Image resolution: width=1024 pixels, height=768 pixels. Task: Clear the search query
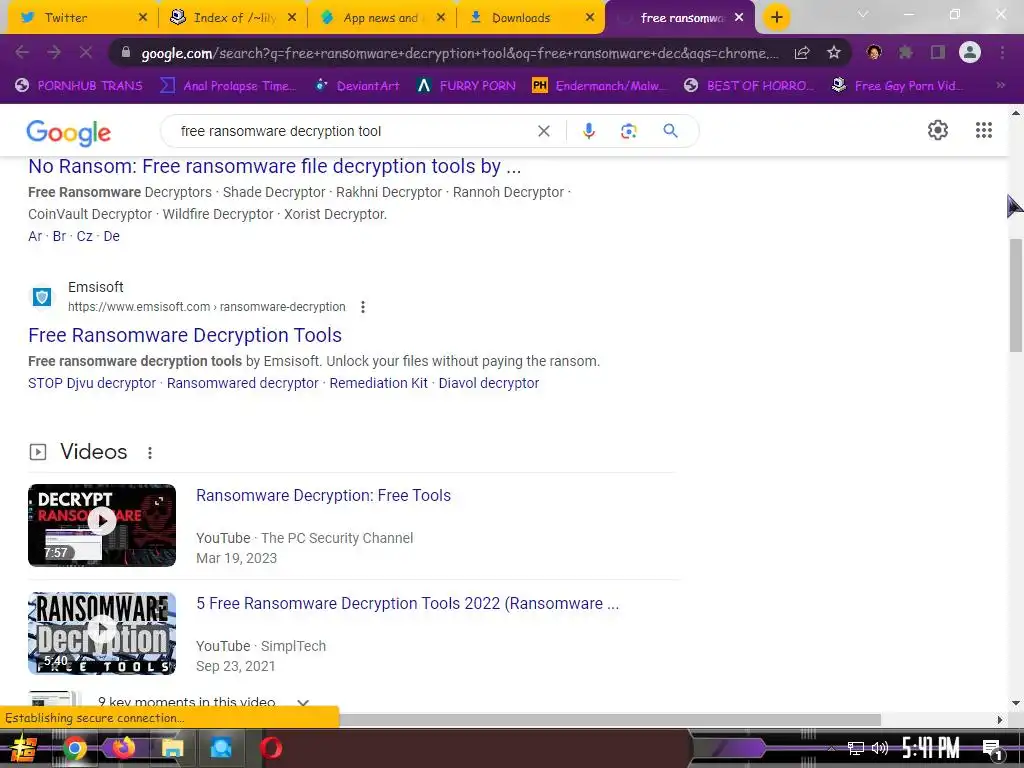[x=543, y=131]
